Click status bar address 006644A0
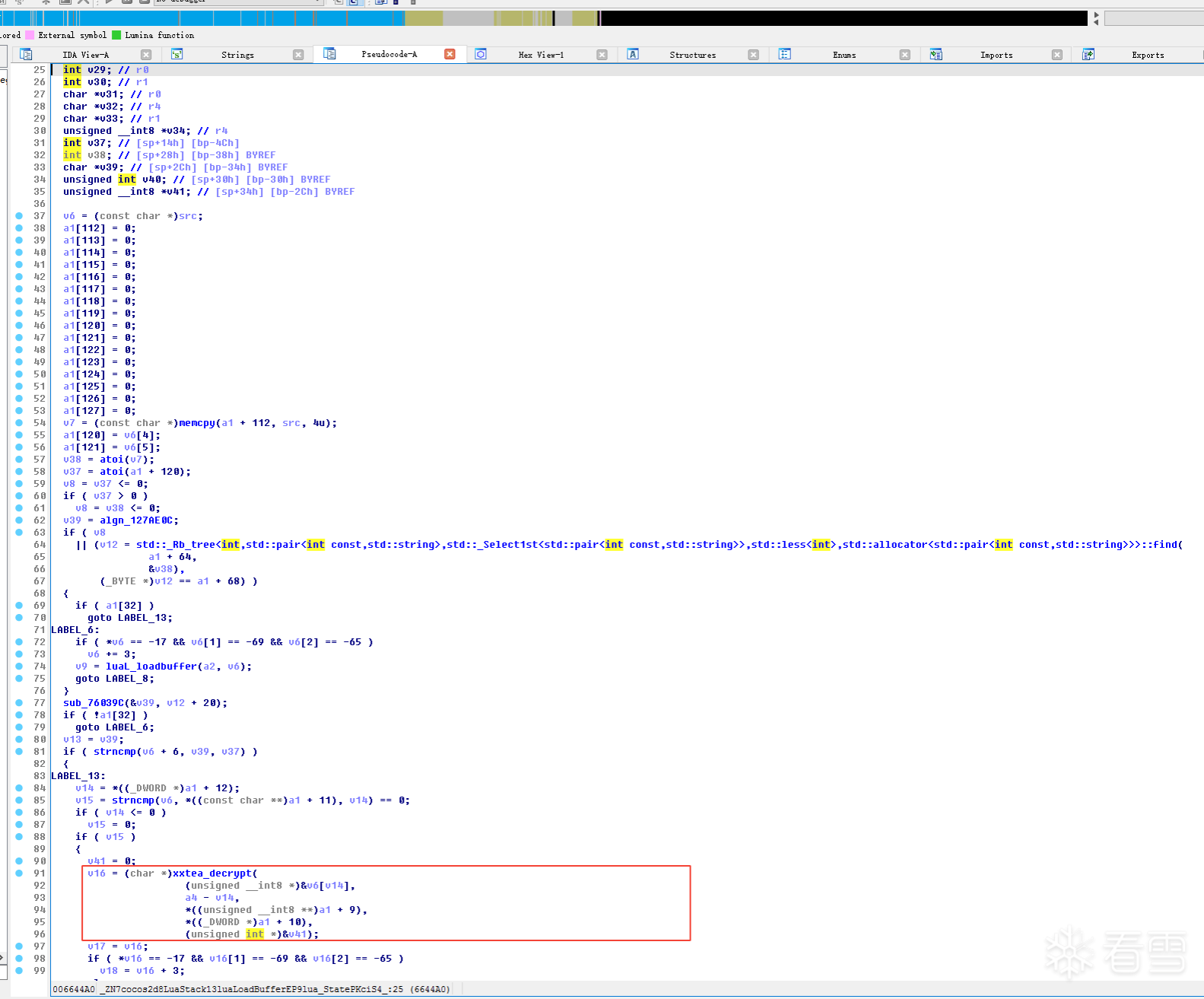The image size is (1204, 999). 74,989
